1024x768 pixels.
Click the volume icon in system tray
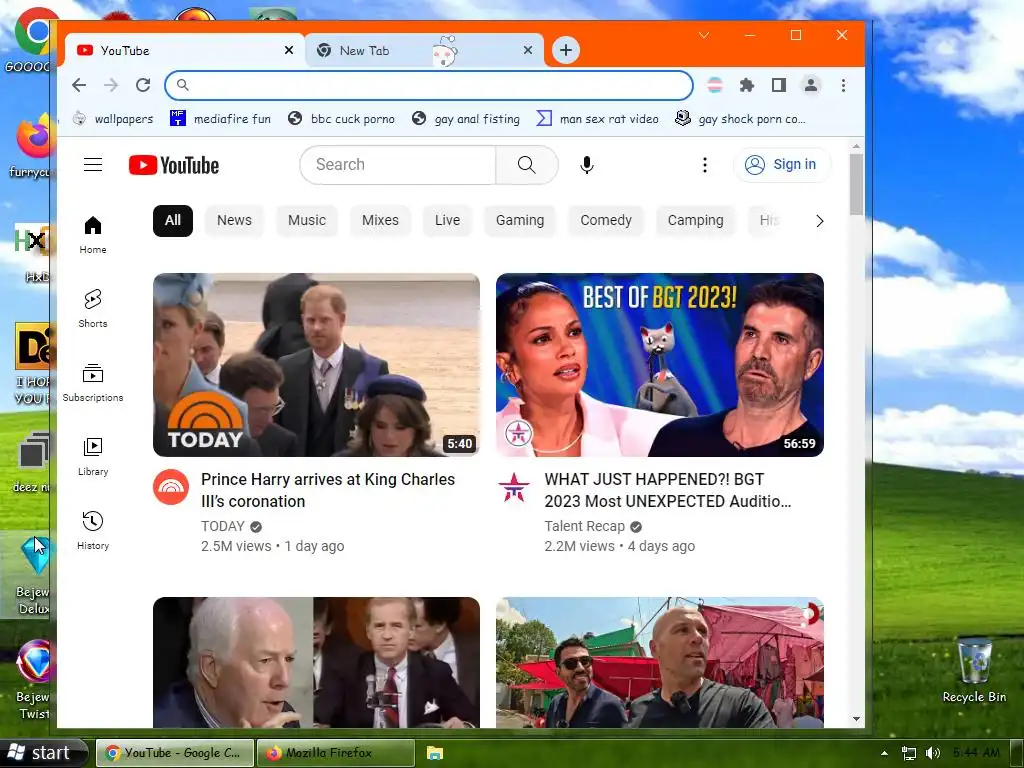click(933, 753)
